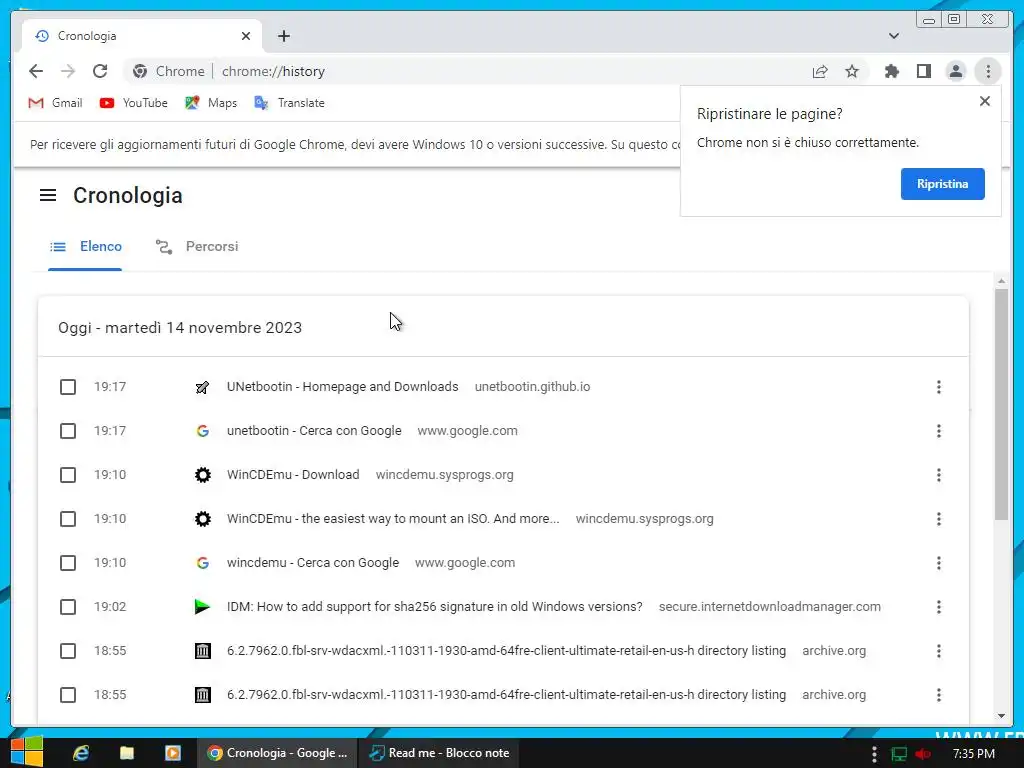Open actions menu for unetbootin Google search entry
1024x768 pixels.
pos(938,431)
